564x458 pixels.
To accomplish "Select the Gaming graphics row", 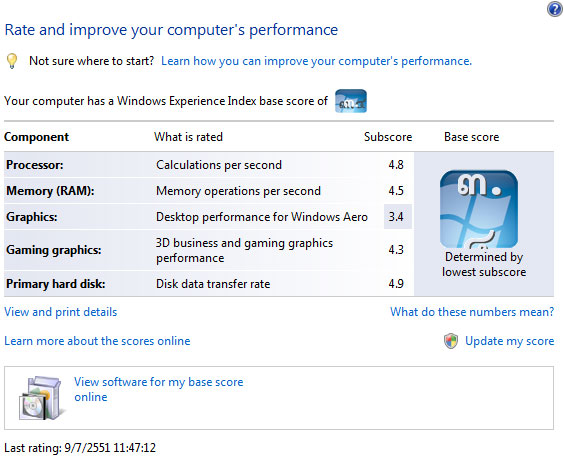I will coord(209,250).
